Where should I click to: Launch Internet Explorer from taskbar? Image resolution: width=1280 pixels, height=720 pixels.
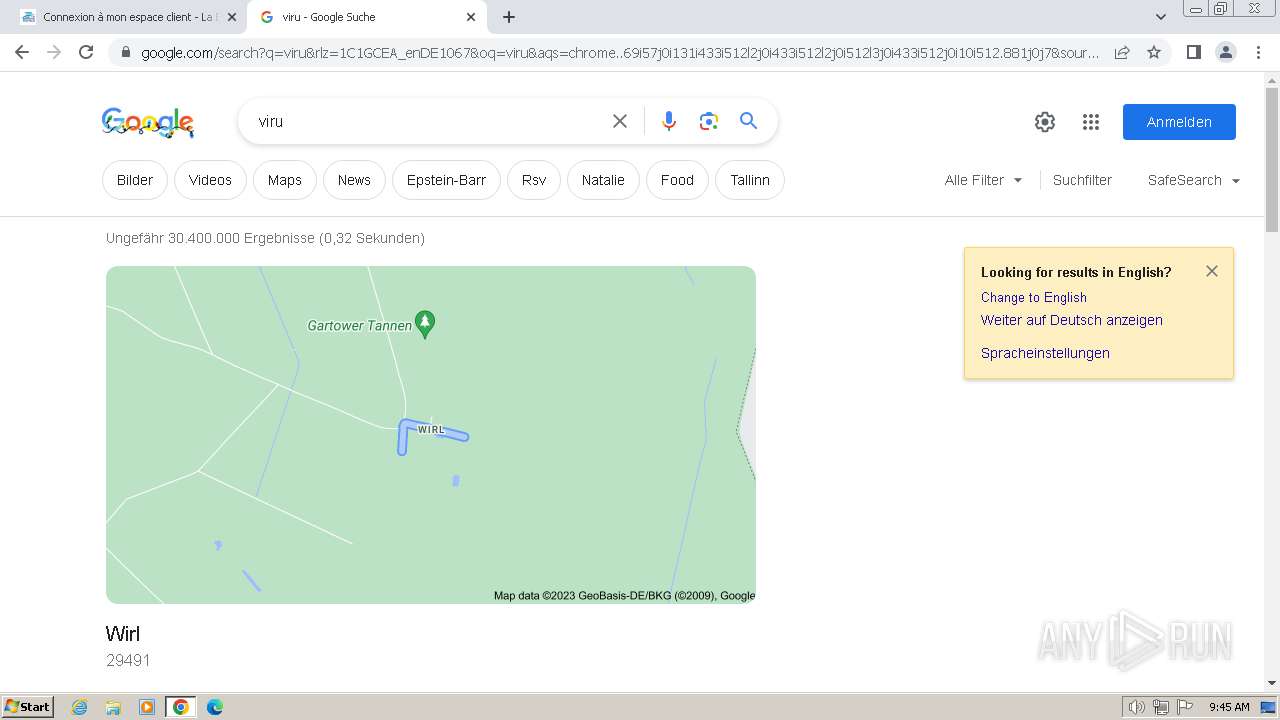[x=80, y=707]
